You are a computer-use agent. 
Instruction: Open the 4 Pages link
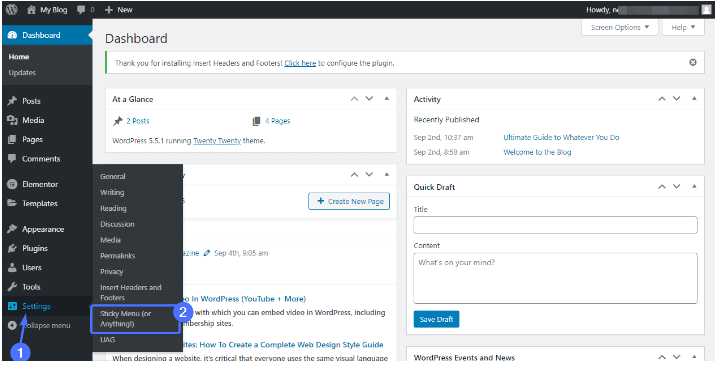click(278, 121)
